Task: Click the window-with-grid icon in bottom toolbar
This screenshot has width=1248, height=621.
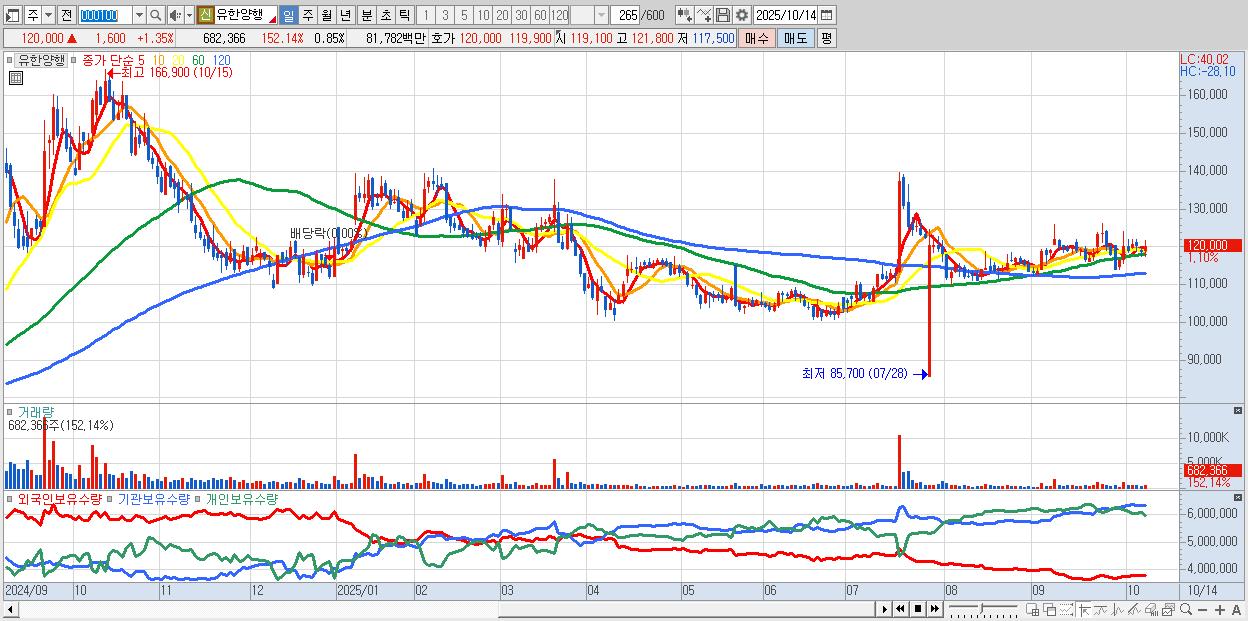Action: (1032, 610)
